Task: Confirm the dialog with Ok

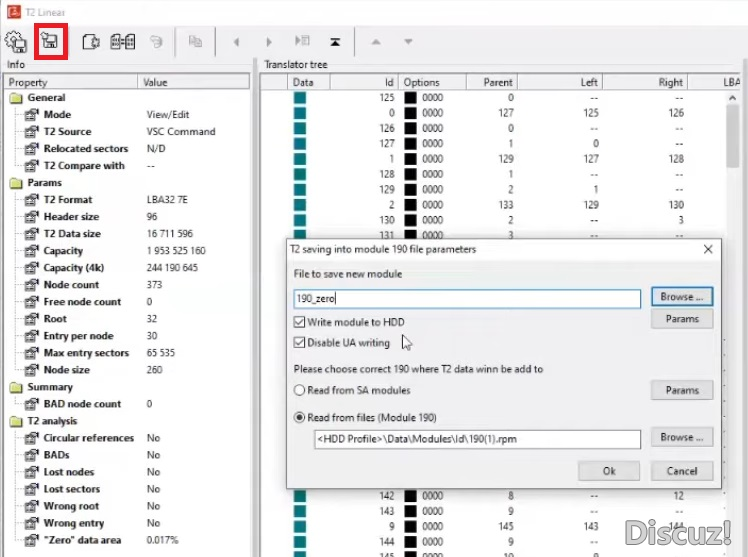Action: pos(609,471)
